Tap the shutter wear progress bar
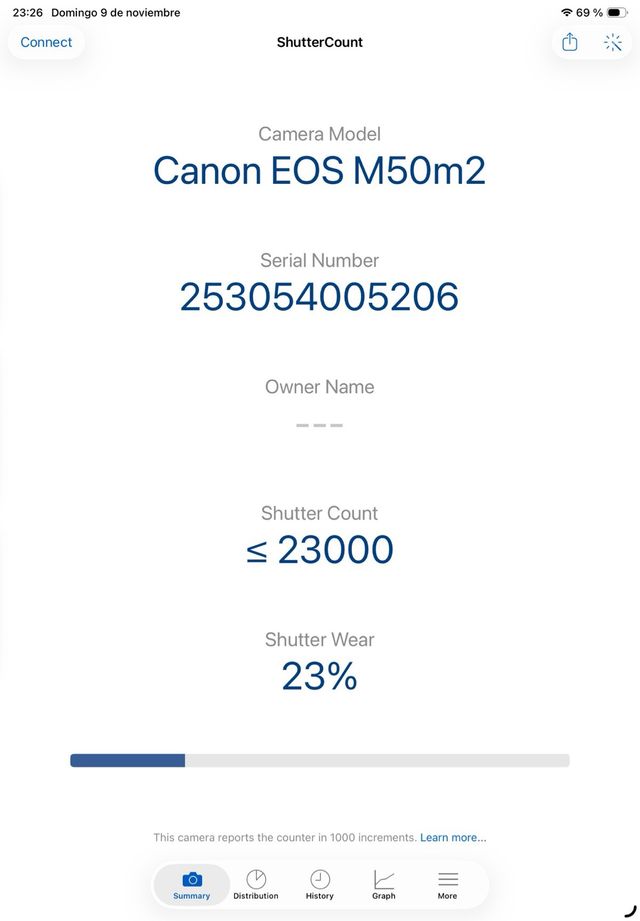Viewport: 640px width, 921px height. pos(320,760)
